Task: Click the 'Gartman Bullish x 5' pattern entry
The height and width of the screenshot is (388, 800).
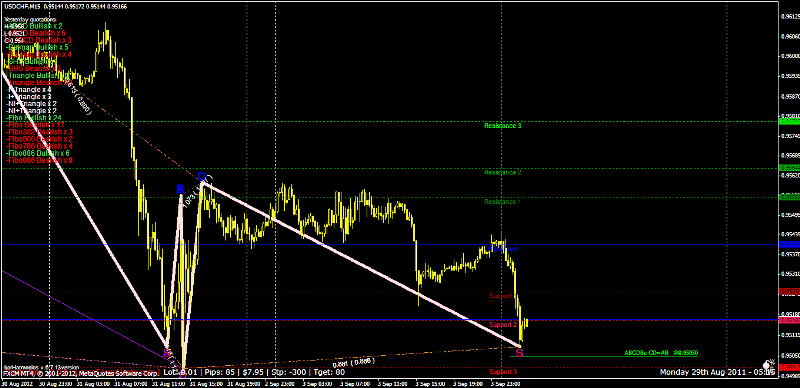Action: 37,46
